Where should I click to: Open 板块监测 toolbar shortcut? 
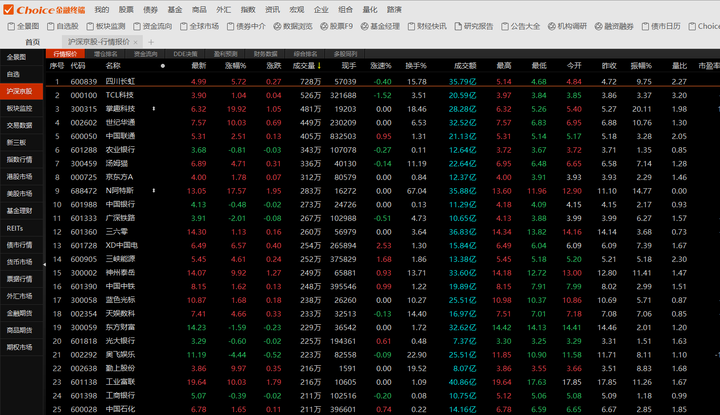point(106,27)
